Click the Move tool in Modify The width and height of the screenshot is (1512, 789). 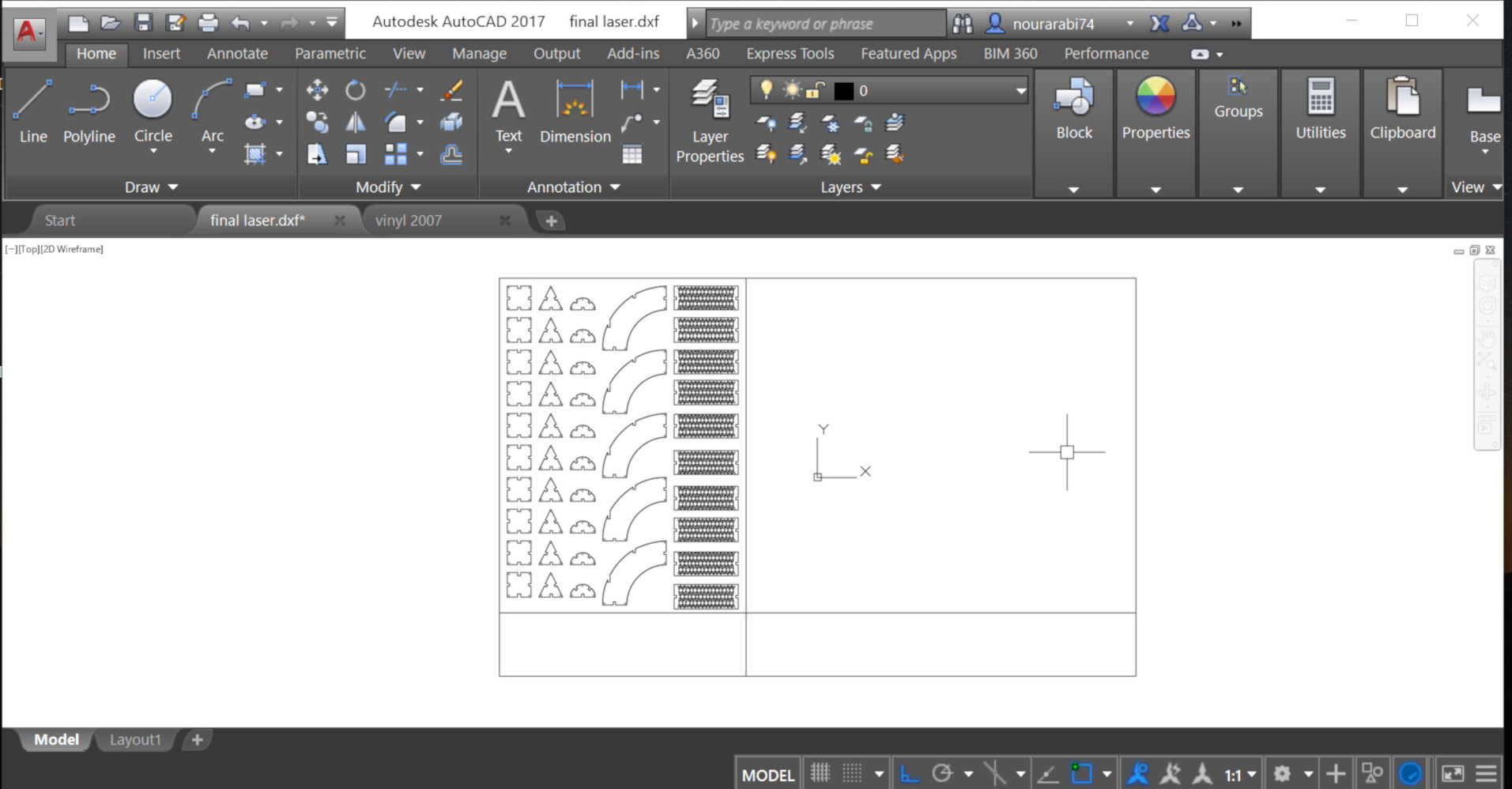pos(317,90)
